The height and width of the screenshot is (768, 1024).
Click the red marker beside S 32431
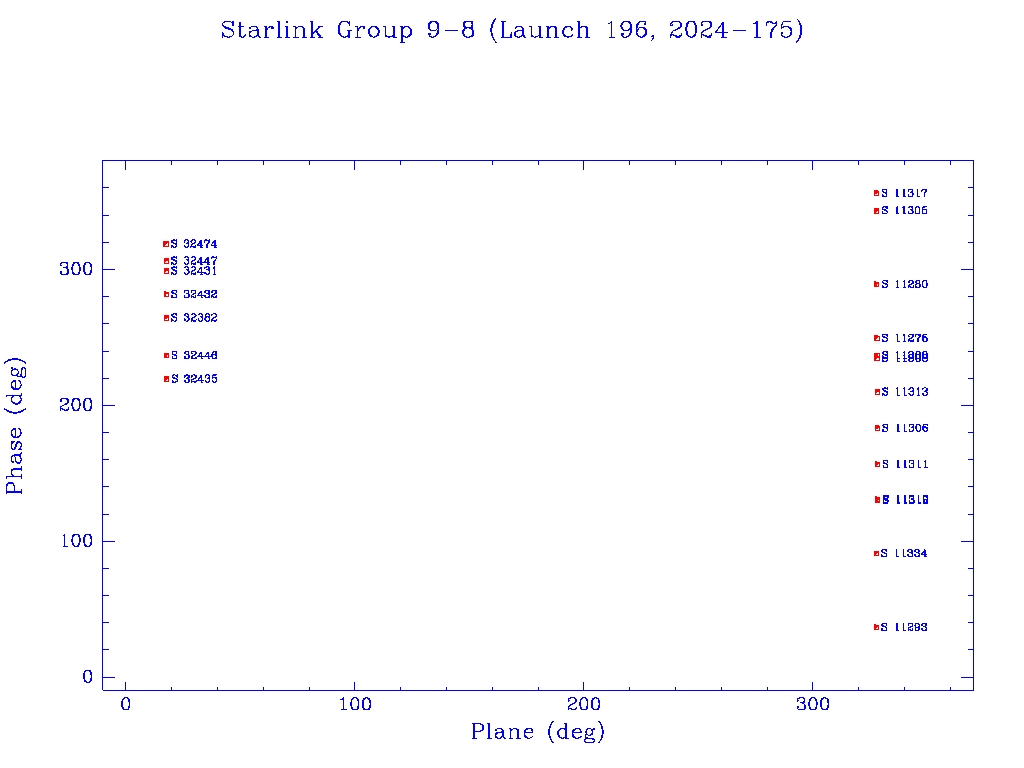167,271
